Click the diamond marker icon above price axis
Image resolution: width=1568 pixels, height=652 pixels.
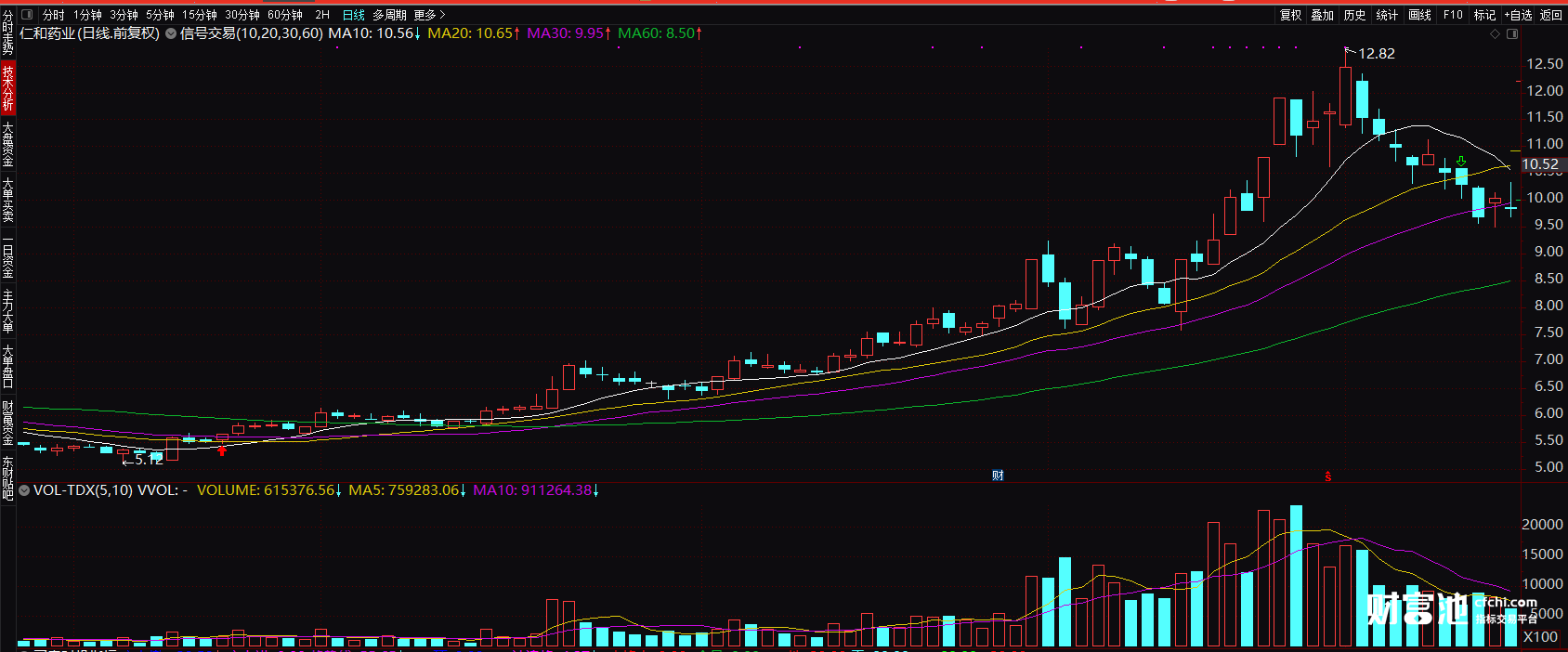[1495, 33]
